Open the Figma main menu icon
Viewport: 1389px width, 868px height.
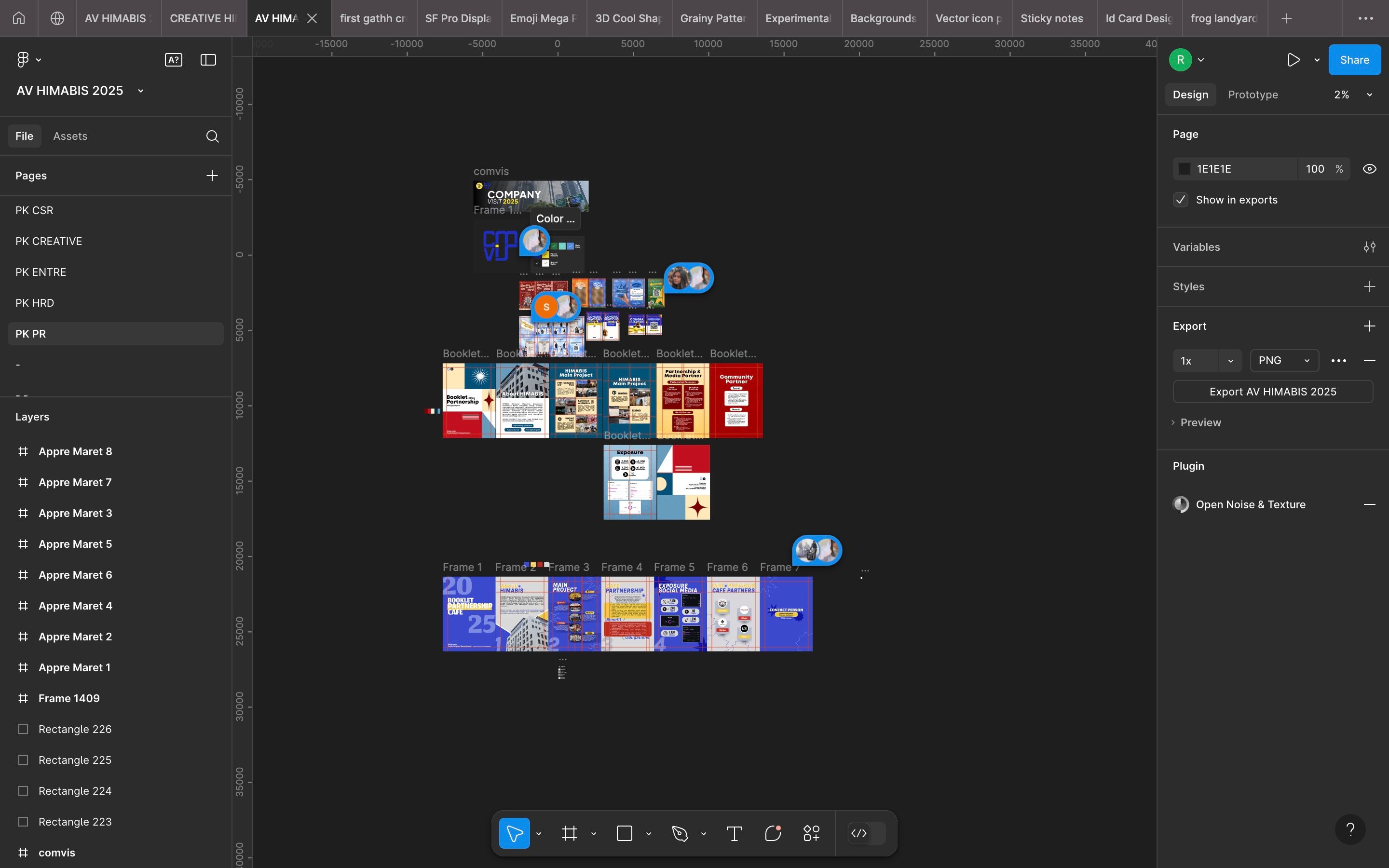(x=23, y=60)
